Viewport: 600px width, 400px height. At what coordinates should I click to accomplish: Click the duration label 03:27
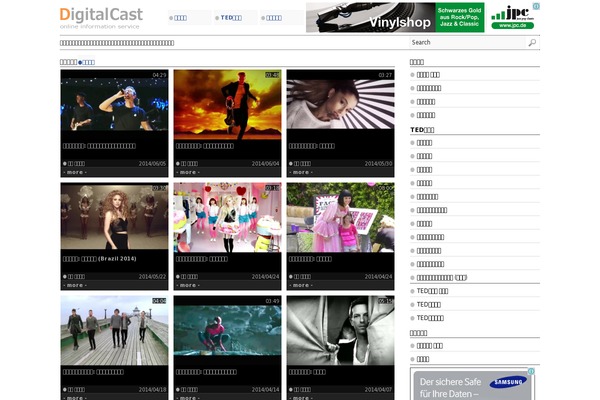pyautogui.click(x=386, y=75)
